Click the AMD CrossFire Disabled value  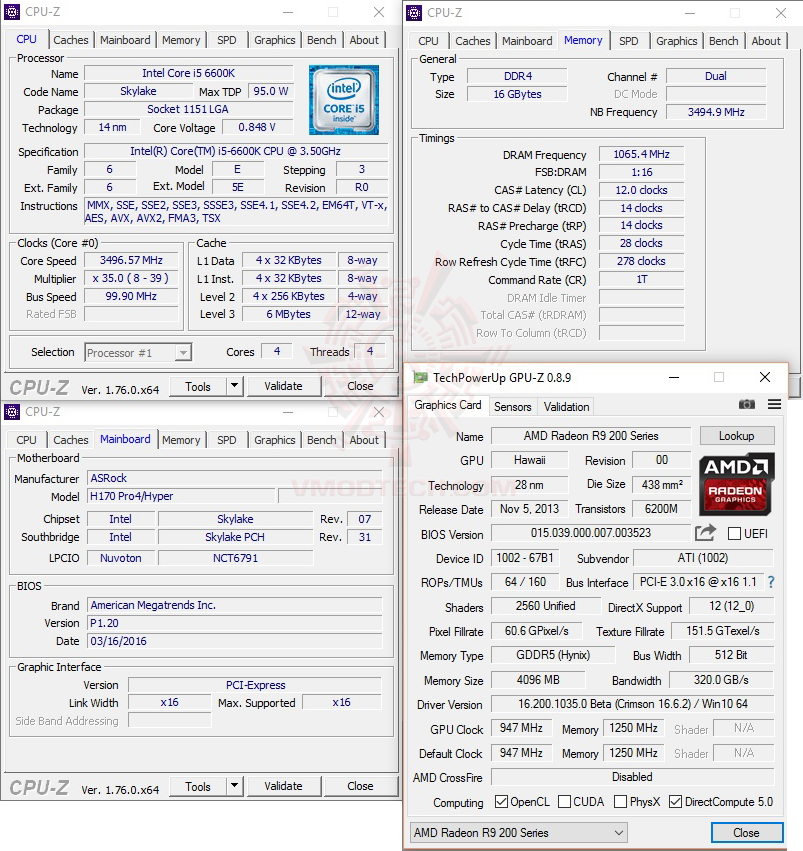[x=633, y=777]
